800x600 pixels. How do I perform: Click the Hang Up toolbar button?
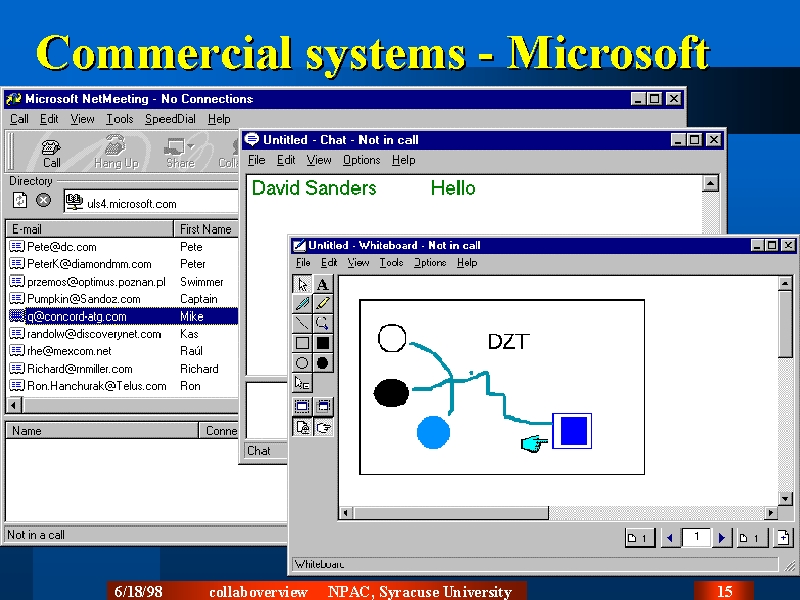click(116, 153)
